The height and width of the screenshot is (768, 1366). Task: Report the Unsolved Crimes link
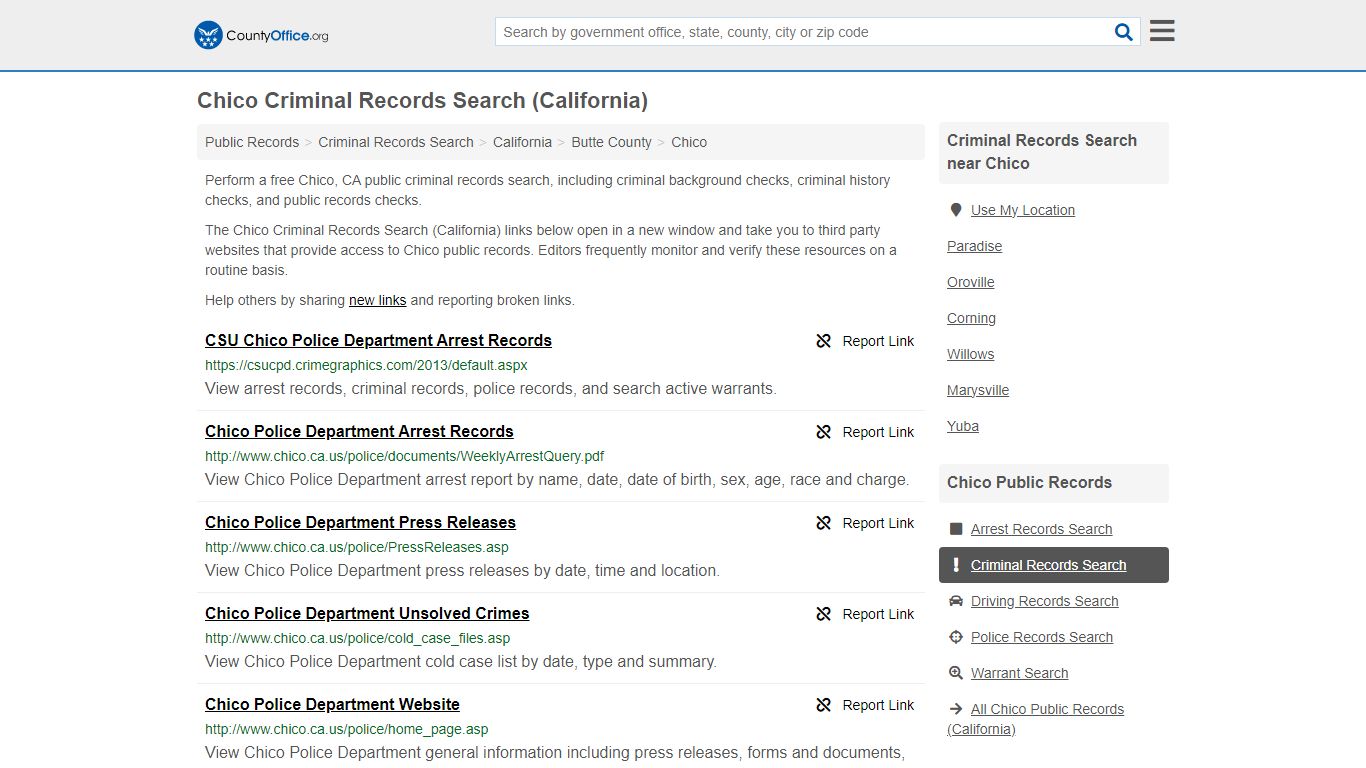865,614
